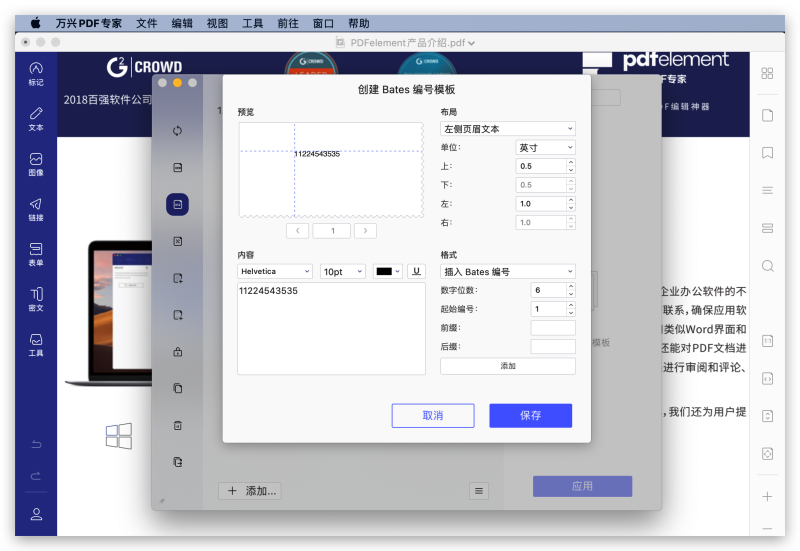Image resolution: width=800 pixels, height=551 pixels.
Task: Click the search magnifier icon in right panel
Action: (767, 266)
